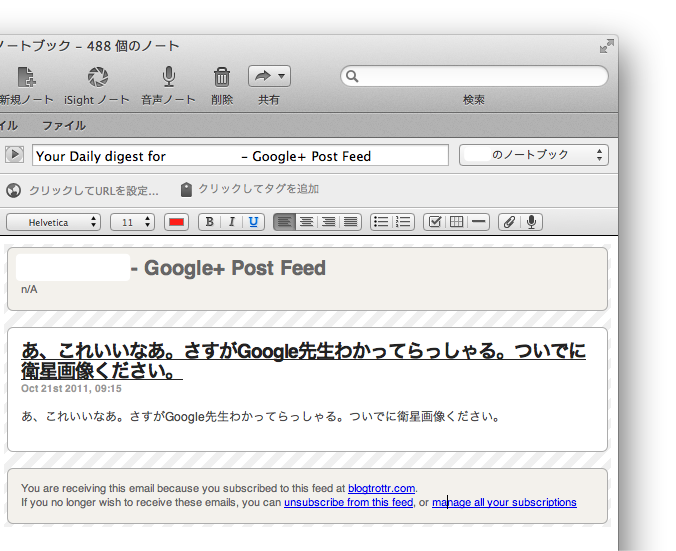Open the 共有 share dropdown button

click(269, 76)
